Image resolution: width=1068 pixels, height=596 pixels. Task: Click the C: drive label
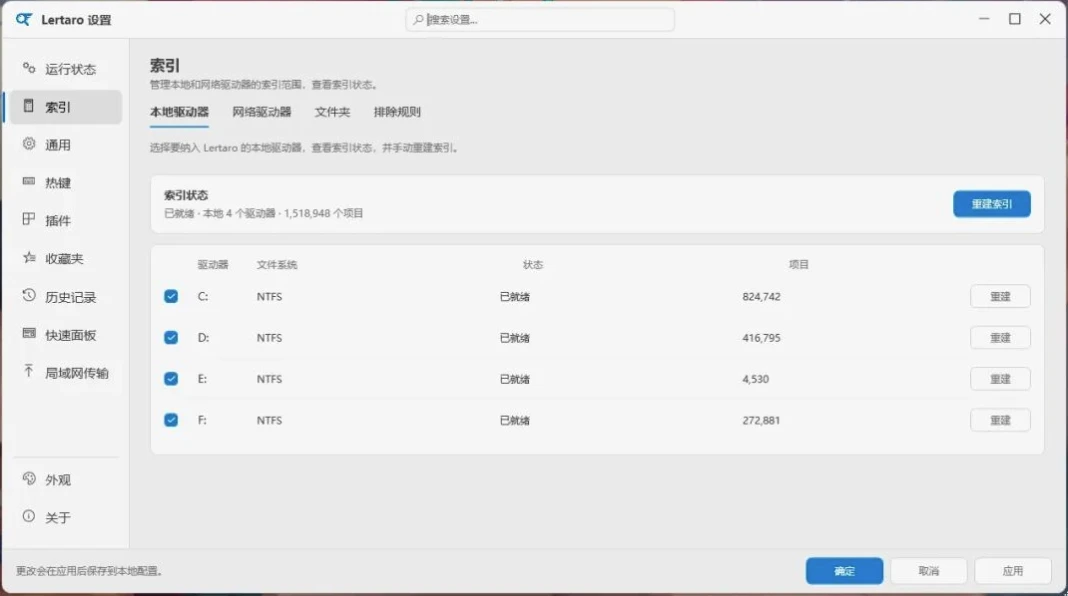(203, 296)
